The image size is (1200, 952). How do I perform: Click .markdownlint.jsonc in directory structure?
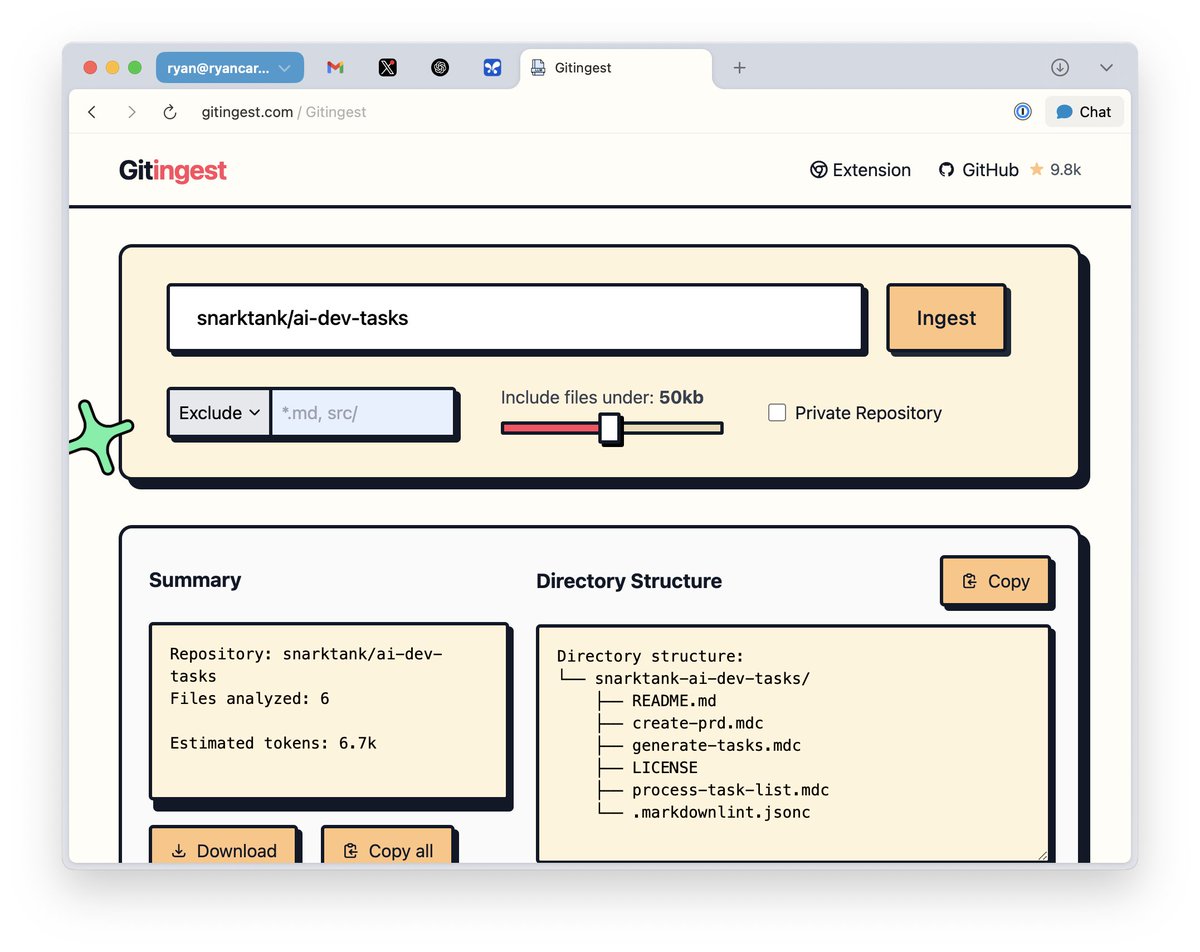721,812
